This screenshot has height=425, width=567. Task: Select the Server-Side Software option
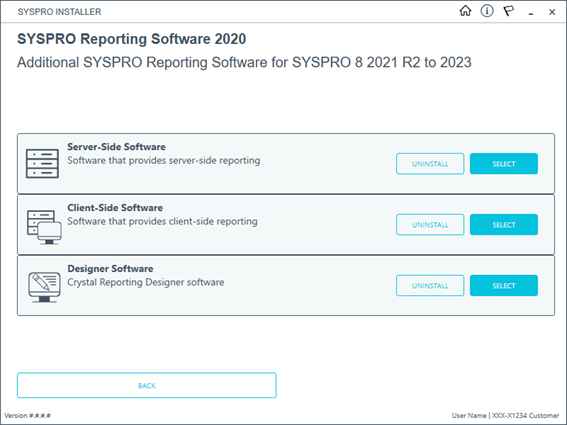point(504,164)
